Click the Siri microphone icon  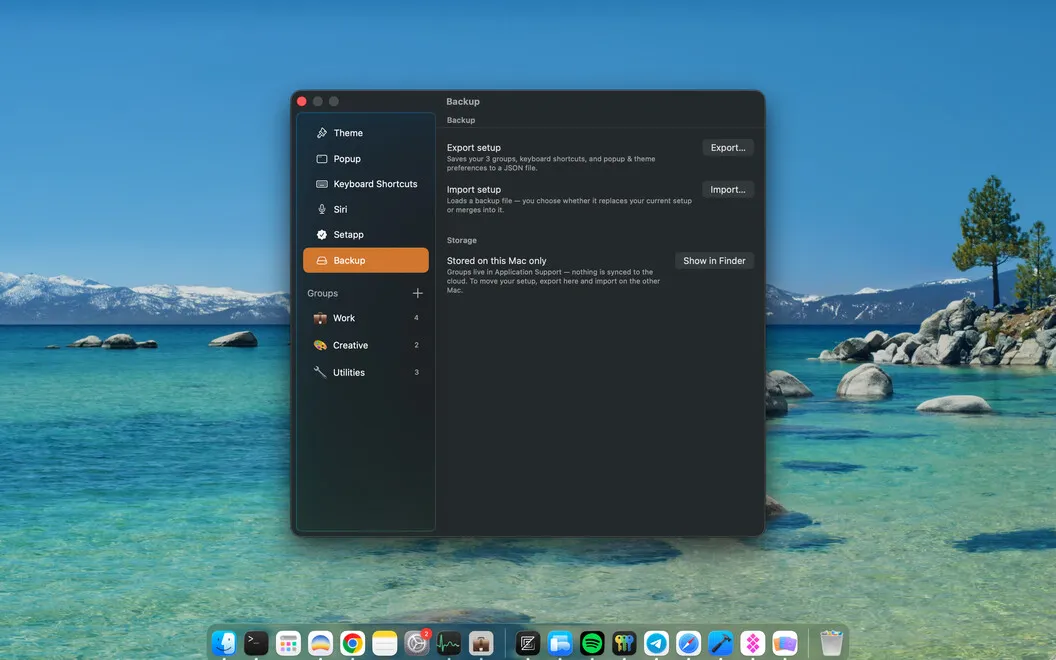tap(322, 209)
